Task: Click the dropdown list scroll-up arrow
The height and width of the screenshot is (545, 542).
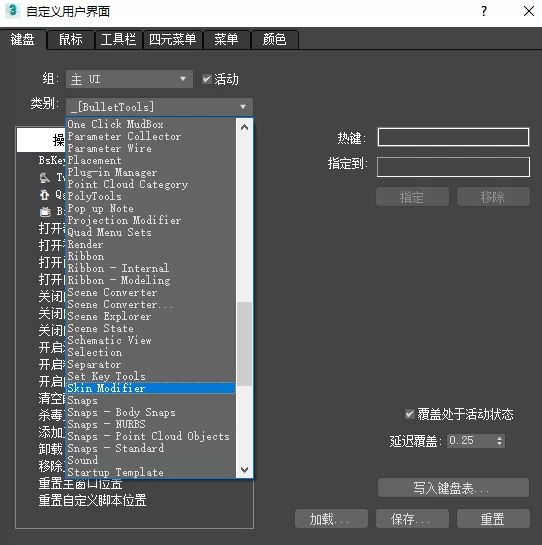Action: pyautogui.click(x=244, y=127)
